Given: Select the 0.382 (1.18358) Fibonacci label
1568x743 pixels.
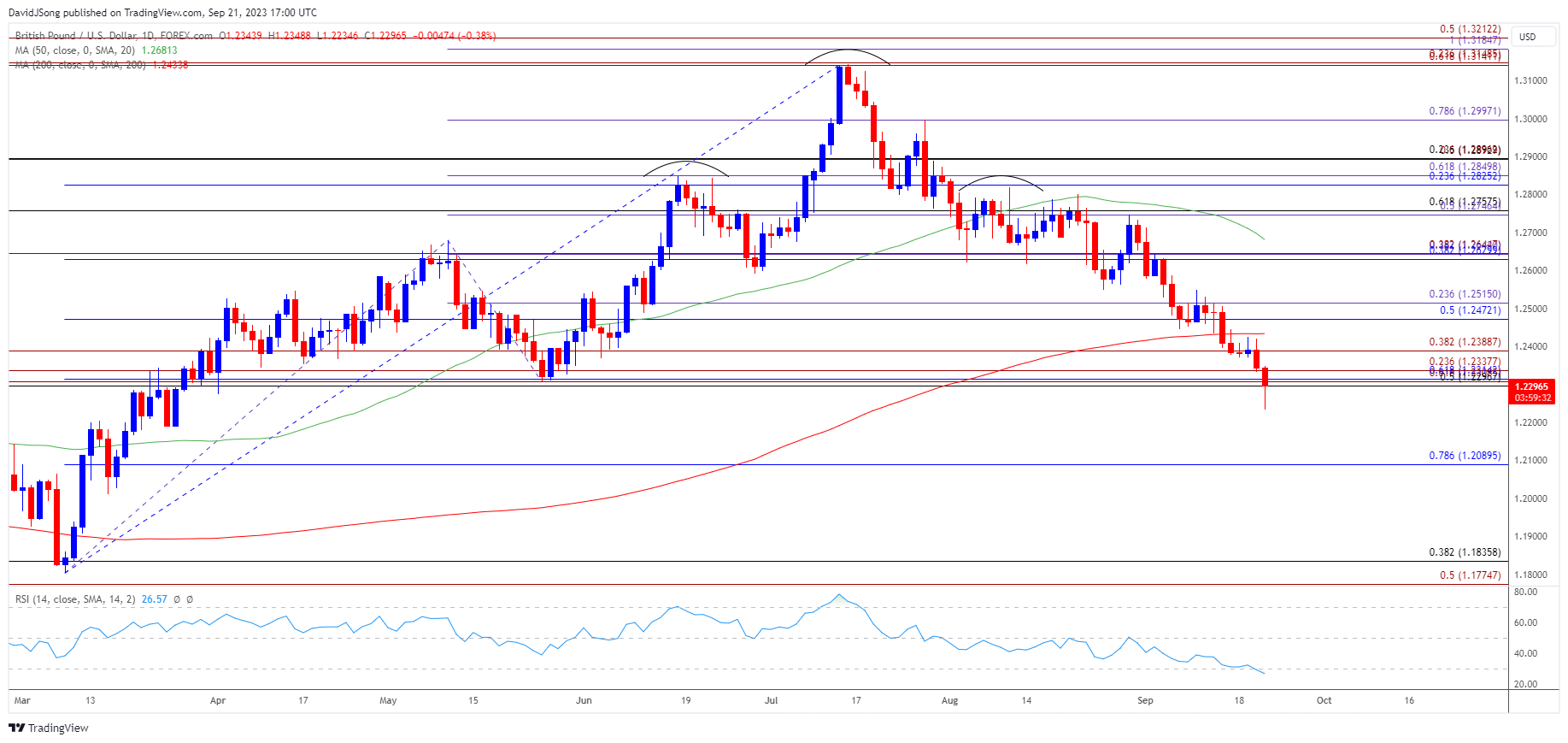Looking at the screenshot, I should [1465, 552].
